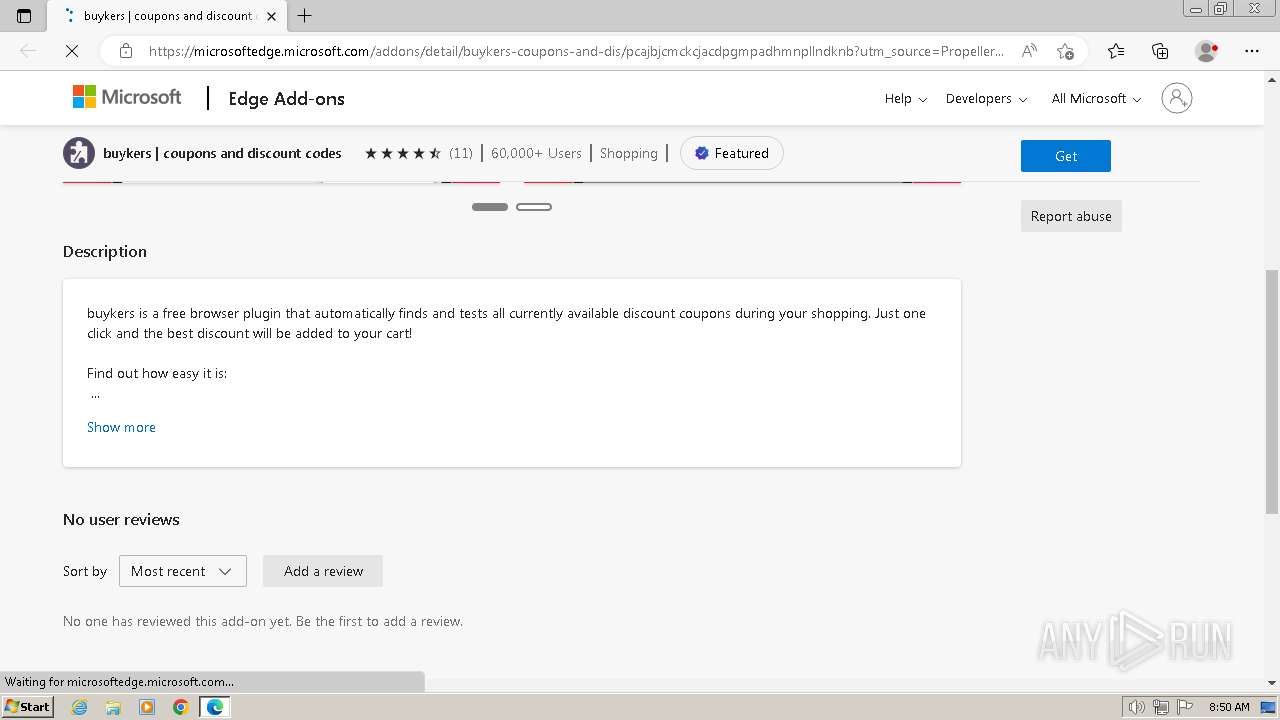Click the 'Waiting for microsoftedge' status text
The width and height of the screenshot is (1280, 720).
coord(120,682)
